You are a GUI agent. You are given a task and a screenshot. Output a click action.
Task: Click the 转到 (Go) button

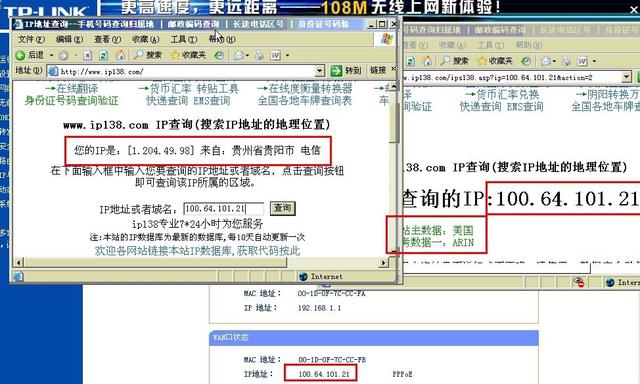coord(346,71)
